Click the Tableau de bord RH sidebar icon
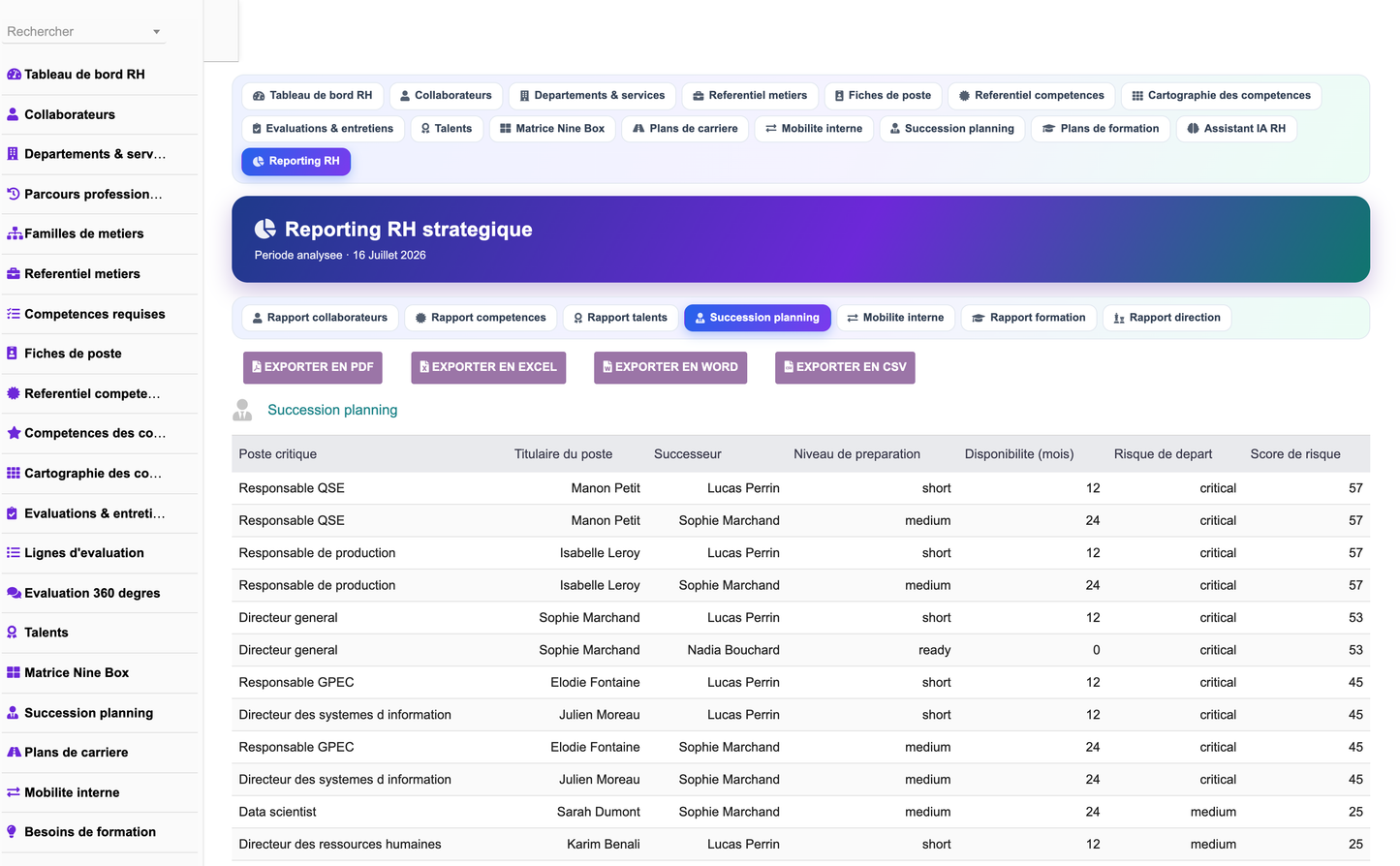 click(14, 75)
